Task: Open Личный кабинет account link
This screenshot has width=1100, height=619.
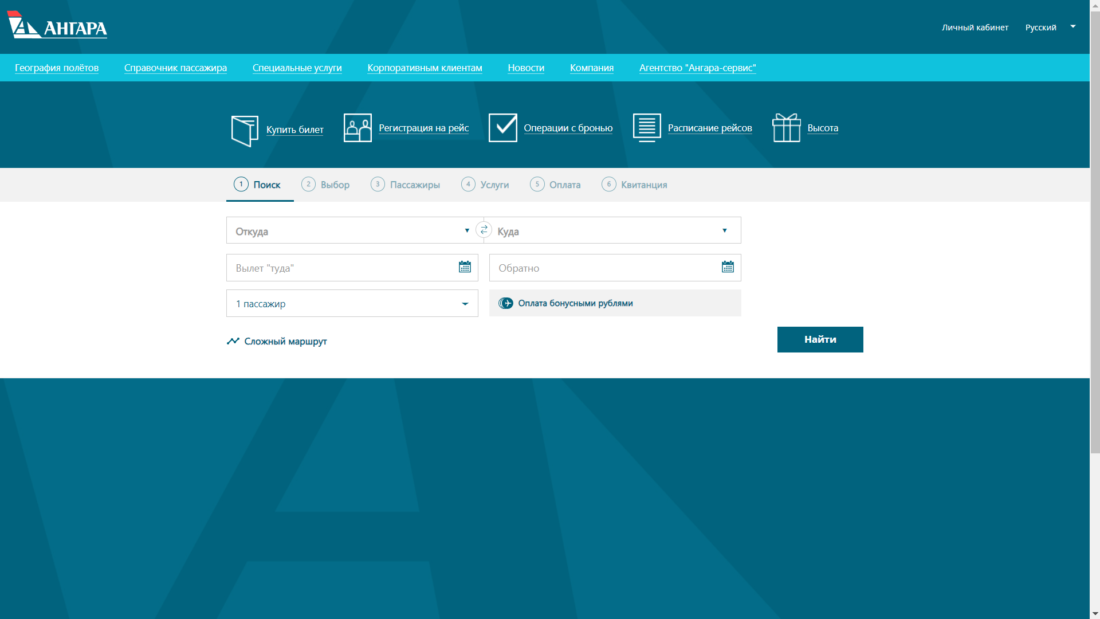Action: [974, 27]
